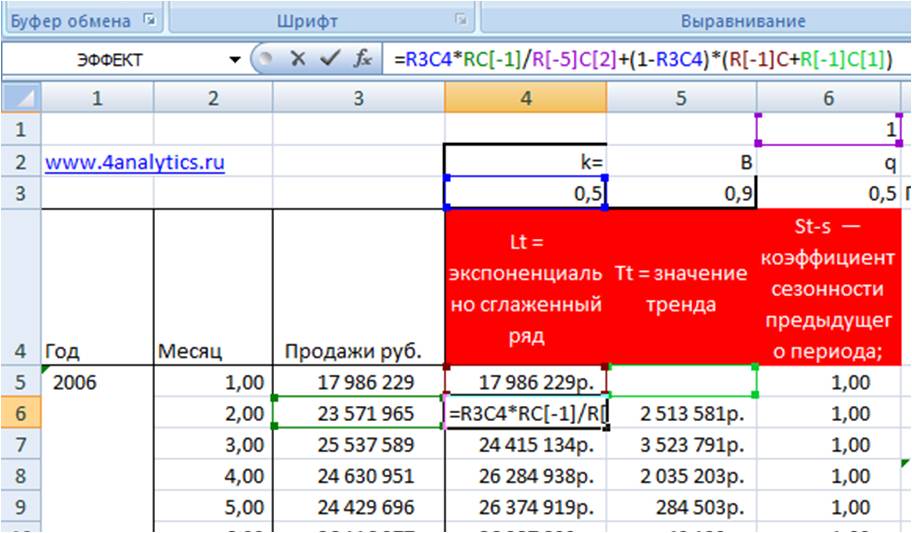This screenshot has width=912, height=533.
Task: Click the Name Box showing ЭФФЕКТ
Action: click(x=111, y=59)
